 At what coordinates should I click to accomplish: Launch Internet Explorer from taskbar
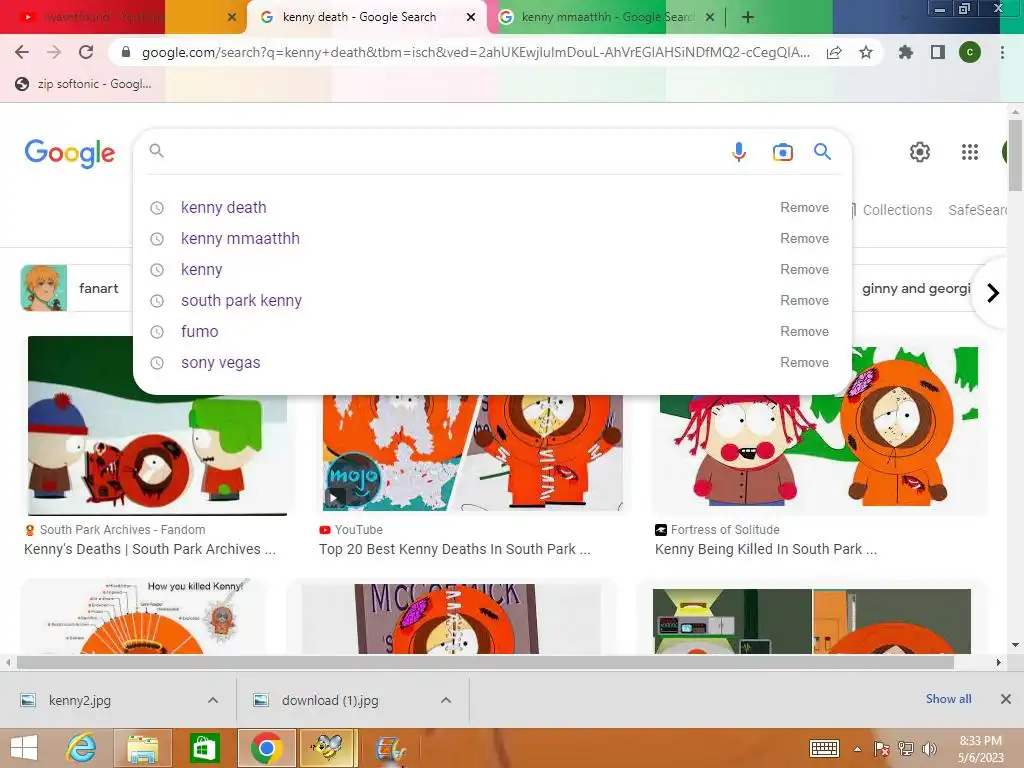81,748
